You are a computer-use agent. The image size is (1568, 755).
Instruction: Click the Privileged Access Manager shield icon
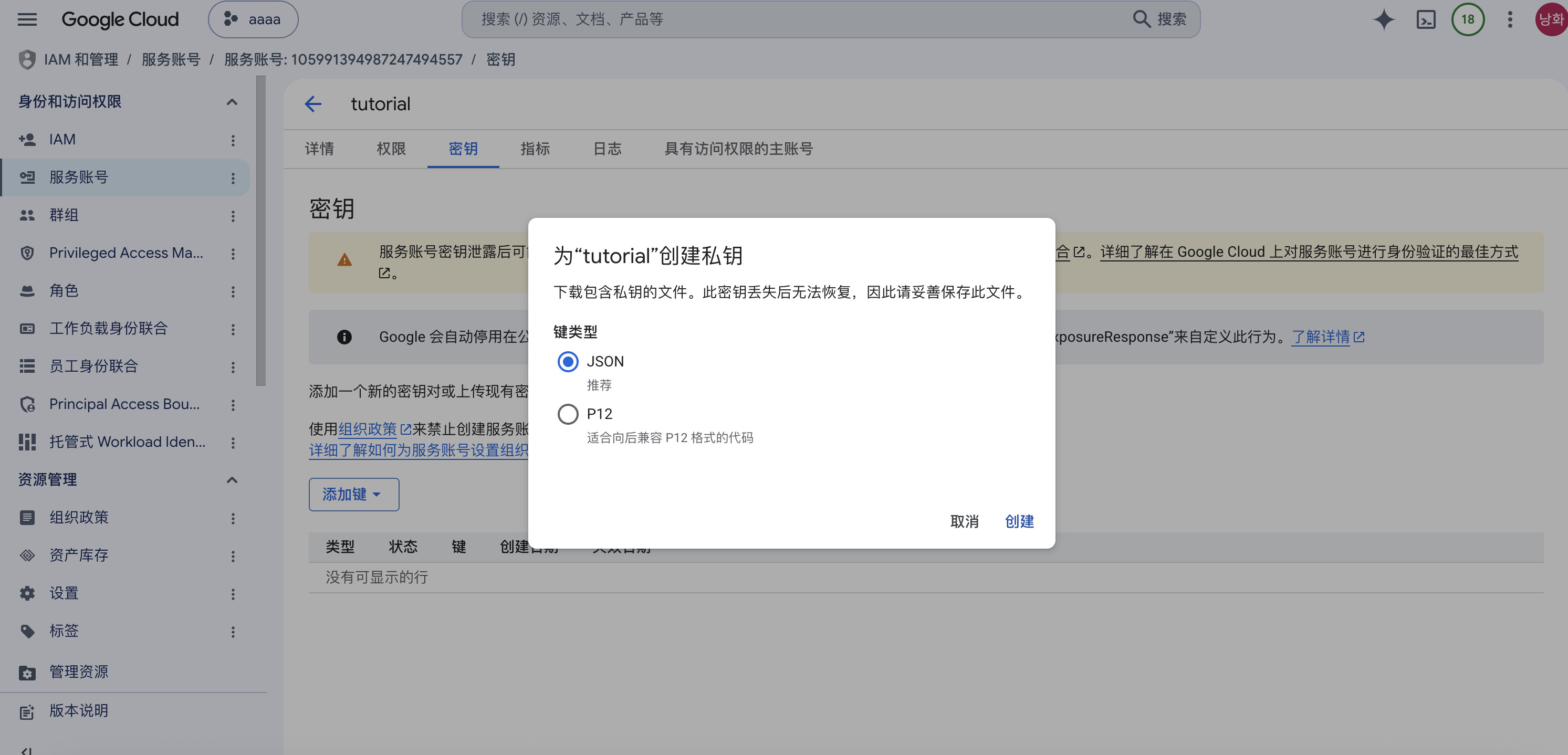tap(27, 253)
